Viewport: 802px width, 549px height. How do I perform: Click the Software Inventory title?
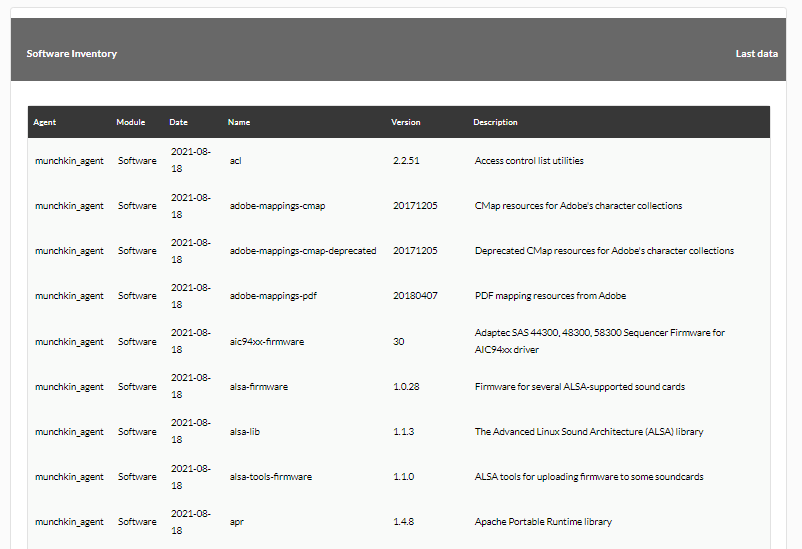click(x=72, y=54)
